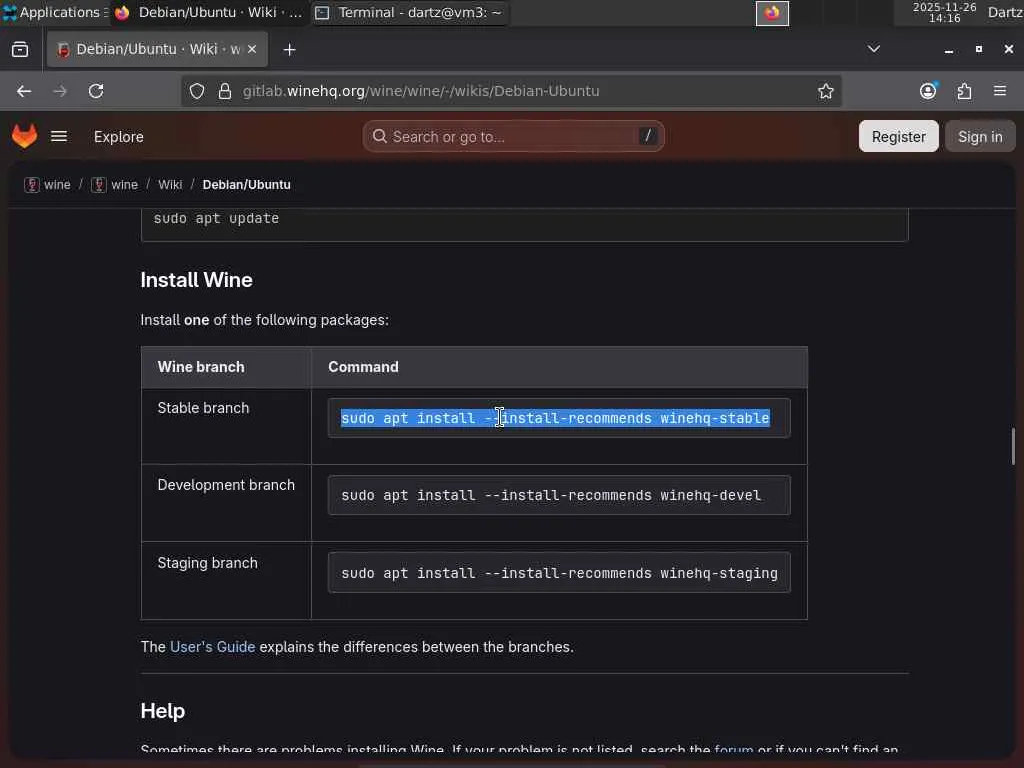This screenshot has height=768, width=1024.
Task: Click the clock in the panel
Action: tap(944, 12)
